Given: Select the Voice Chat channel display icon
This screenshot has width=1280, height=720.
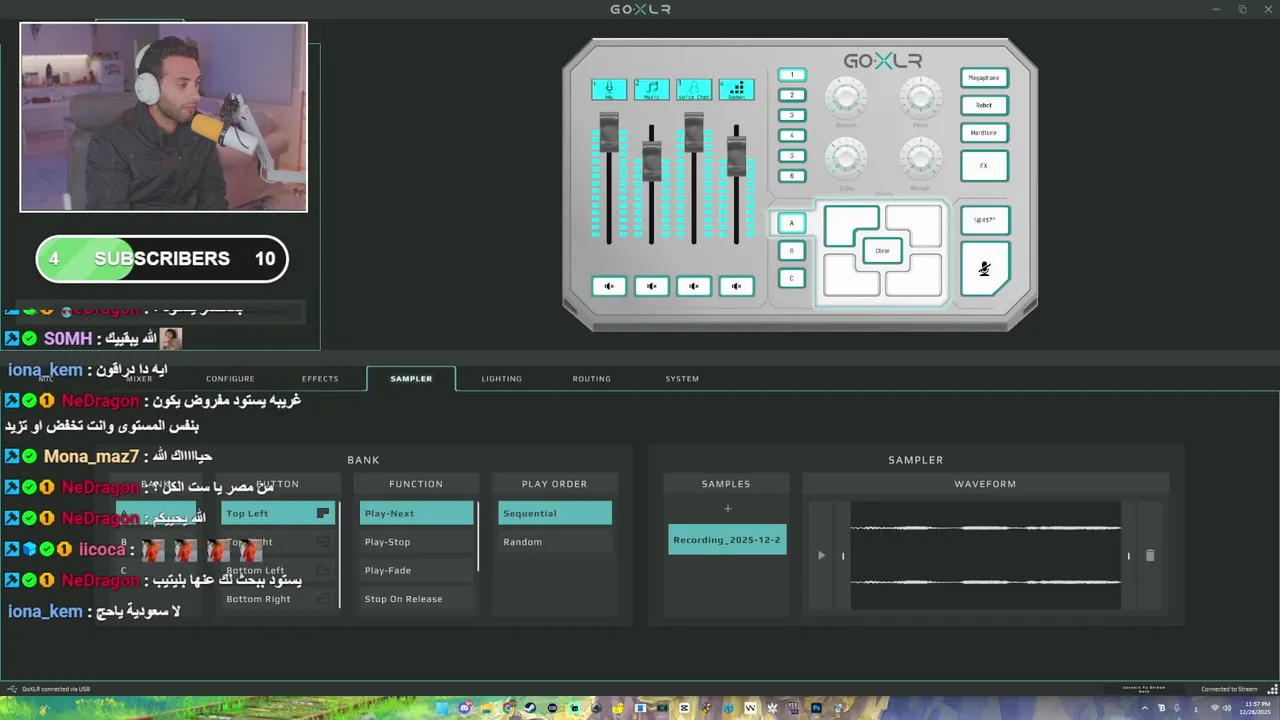Looking at the screenshot, I should 694,90.
